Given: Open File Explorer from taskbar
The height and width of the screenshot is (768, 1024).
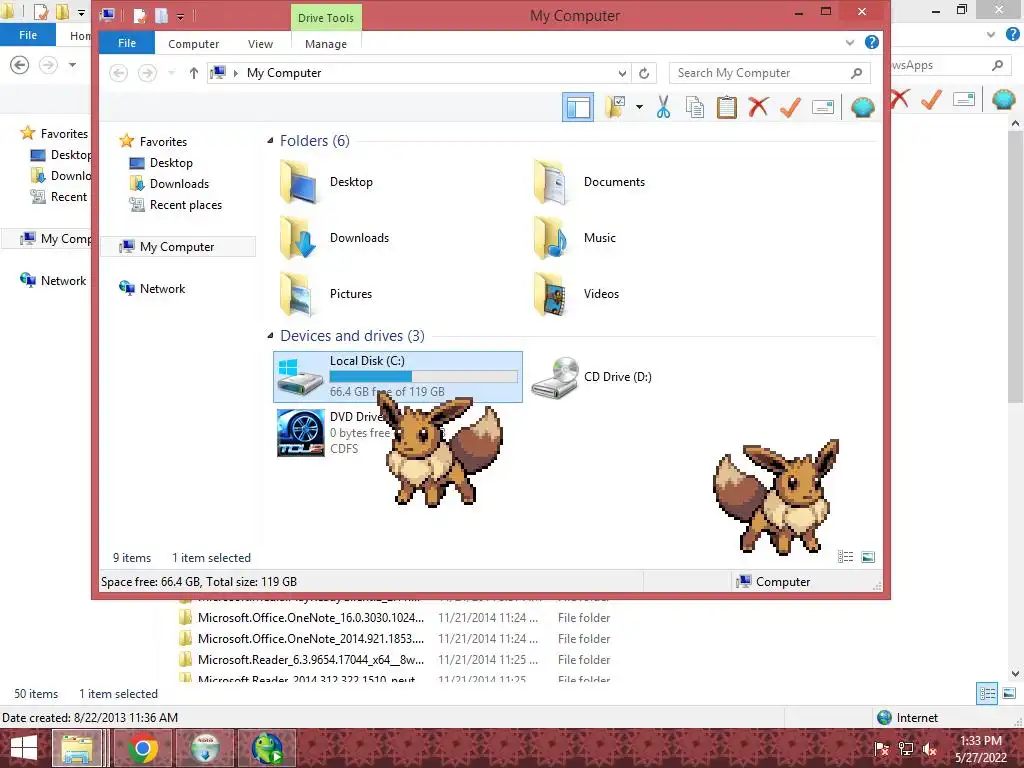Looking at the screenshot, I should pyautogui.click(x=77, y=748).
